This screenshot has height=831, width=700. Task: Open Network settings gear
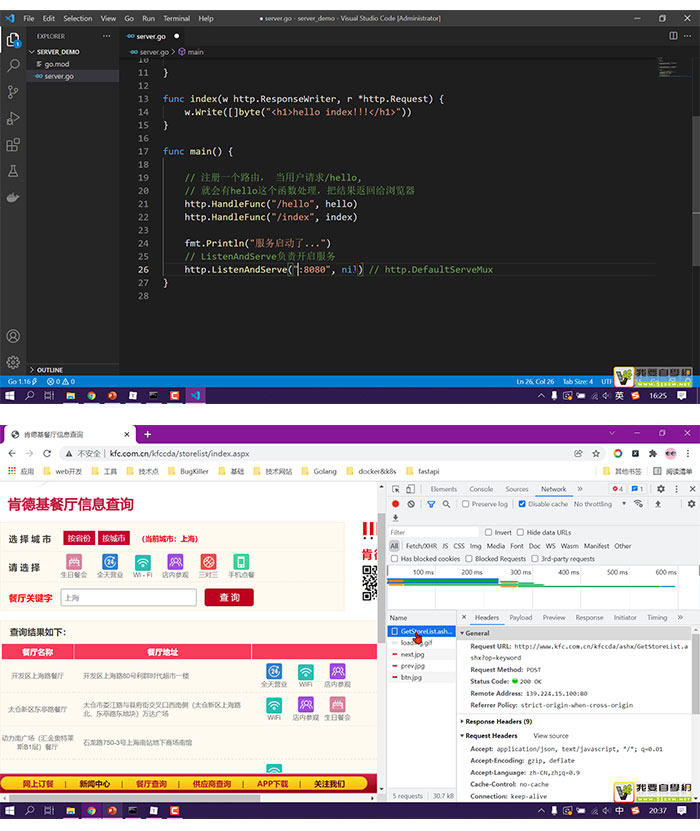pos(692,504)
